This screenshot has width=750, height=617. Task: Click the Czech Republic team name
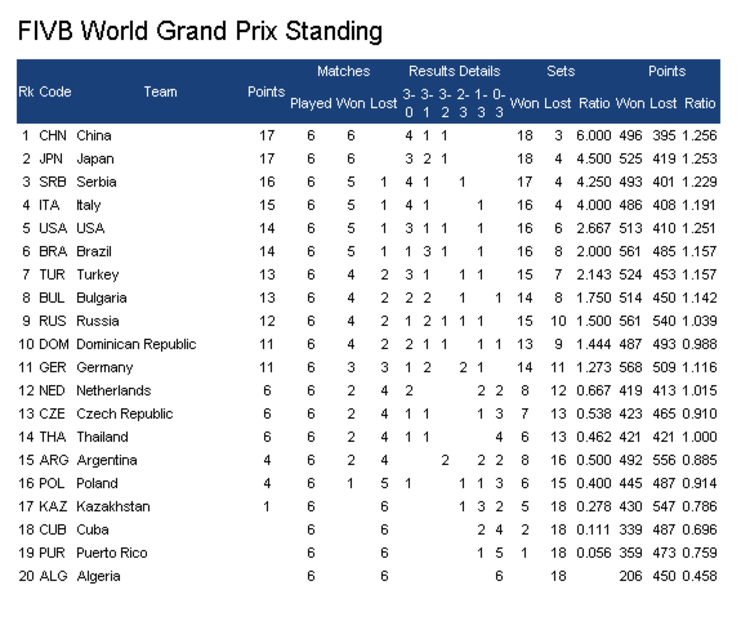point(124,414)
